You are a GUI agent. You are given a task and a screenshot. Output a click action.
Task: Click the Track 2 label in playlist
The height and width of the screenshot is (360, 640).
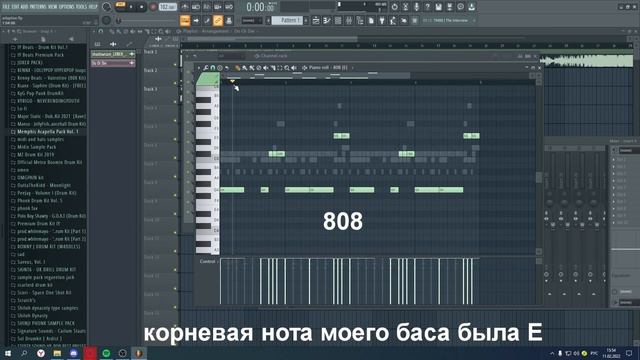pos(151,71)
